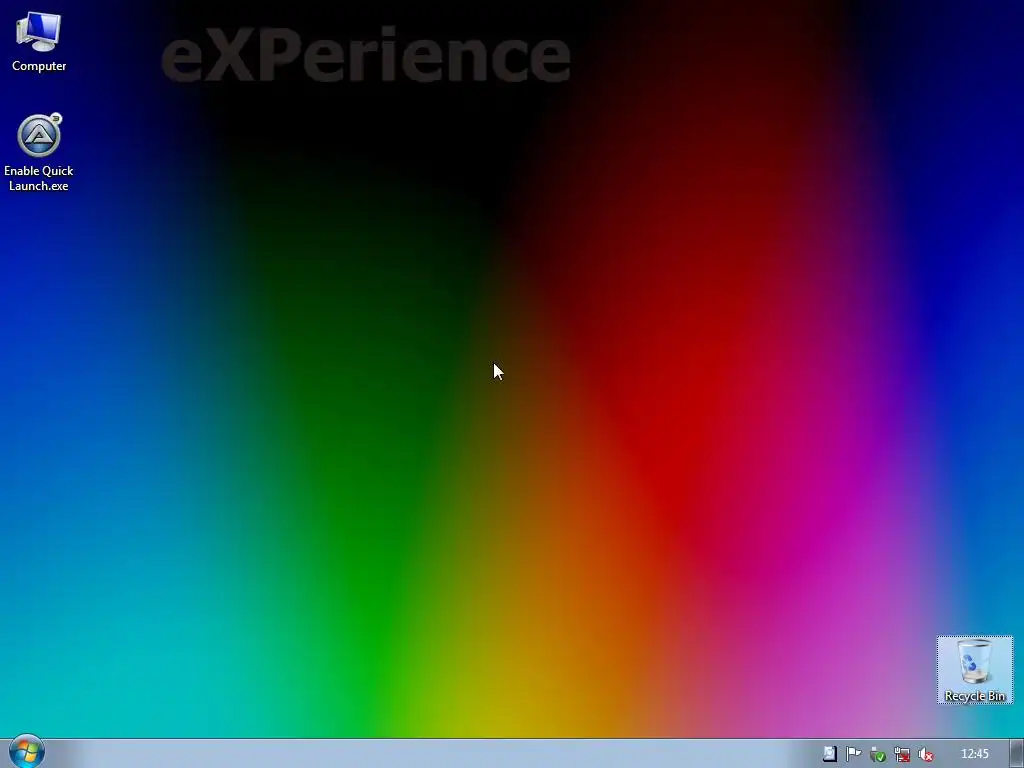
Task: Click the muted volume speaker icon
Action: 926,754
